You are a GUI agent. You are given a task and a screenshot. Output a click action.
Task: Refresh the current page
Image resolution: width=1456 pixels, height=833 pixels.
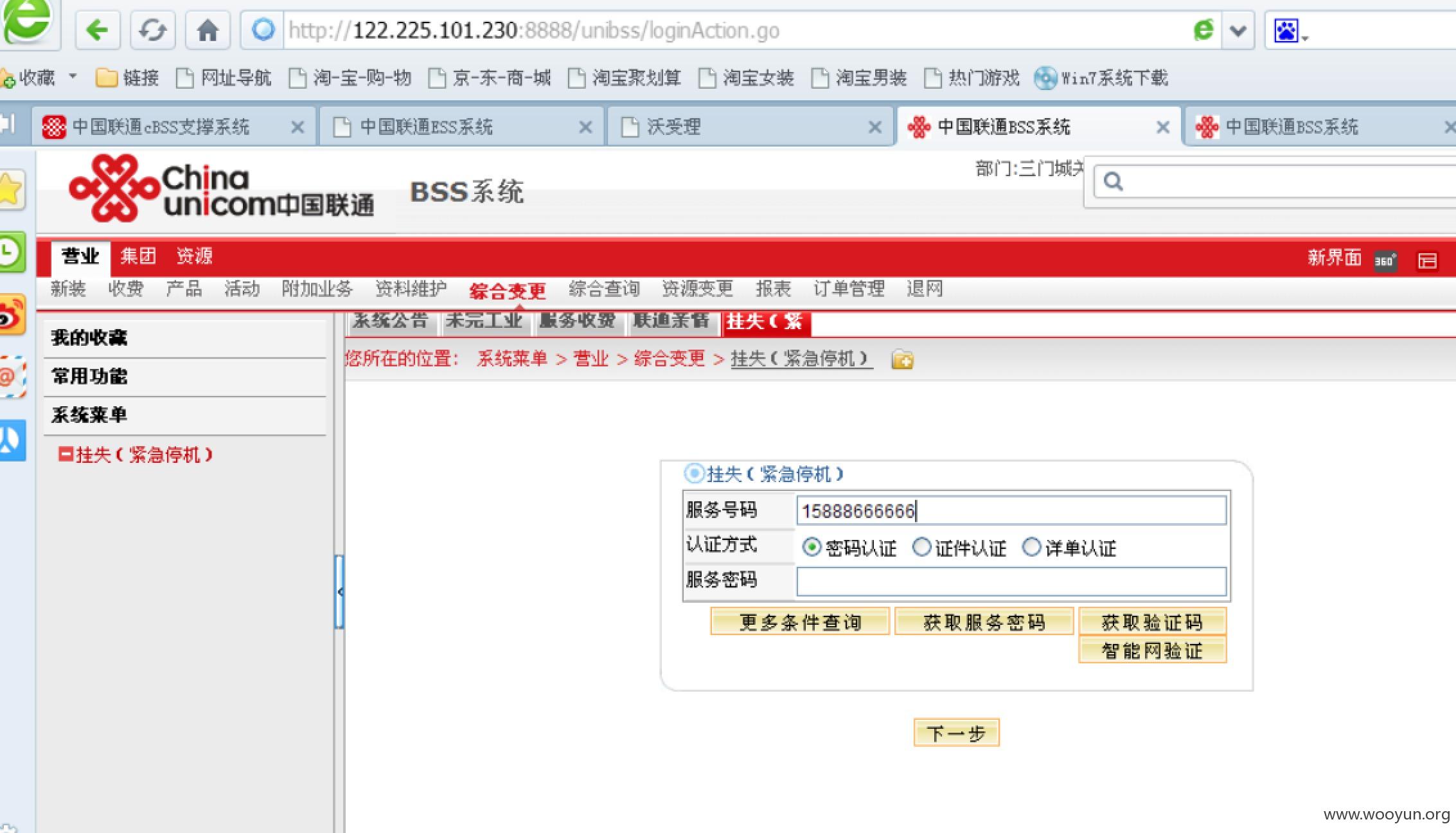click(x=153, y=30)
